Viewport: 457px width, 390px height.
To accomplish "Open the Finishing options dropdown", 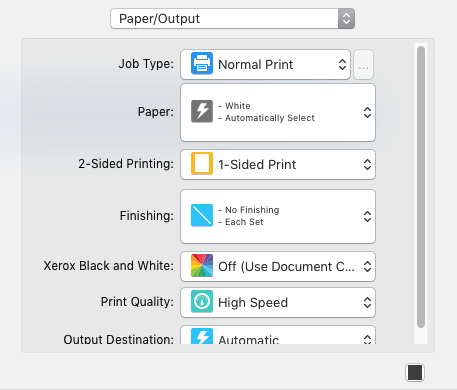I will coord(278,217).
